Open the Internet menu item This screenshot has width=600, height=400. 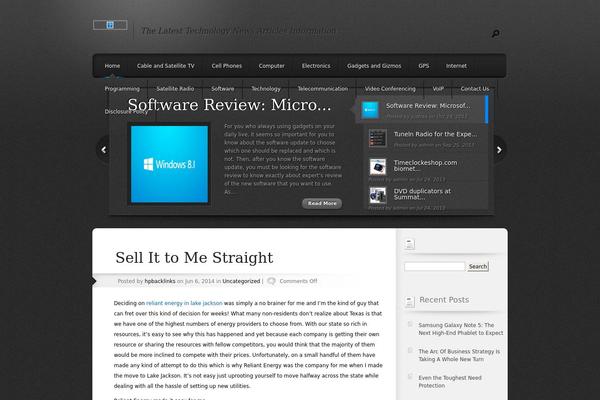tap(456, 66)
